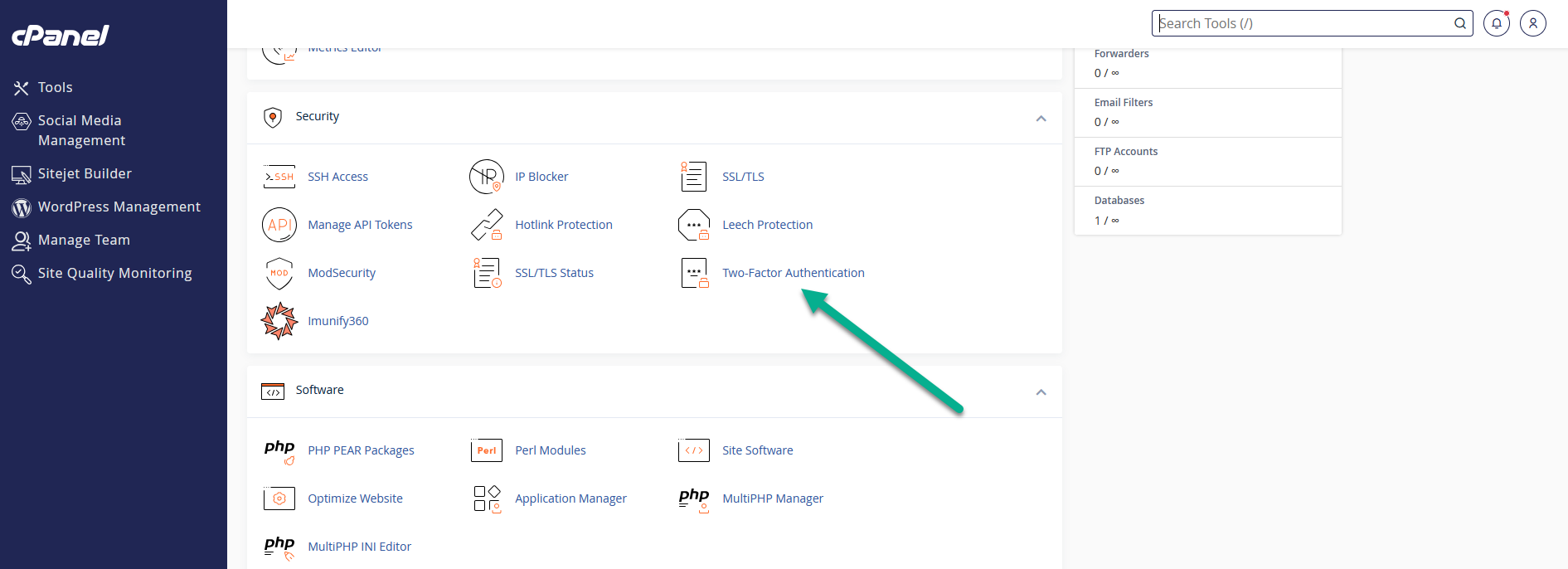Open the Site Software icon
Screen dimensions: 1568x569
(x=694, y=450)
